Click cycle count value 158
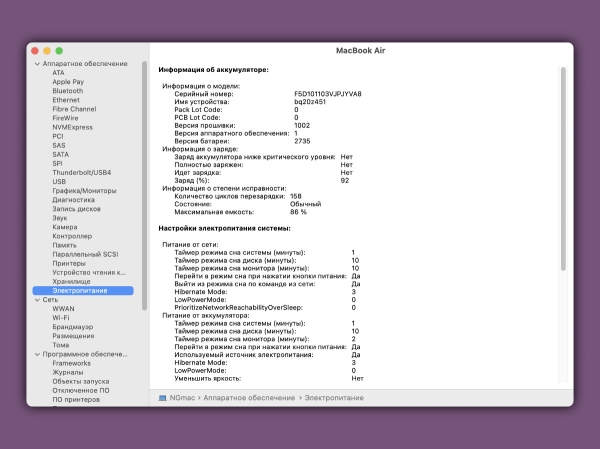600x449 pixels. point(296,196)
